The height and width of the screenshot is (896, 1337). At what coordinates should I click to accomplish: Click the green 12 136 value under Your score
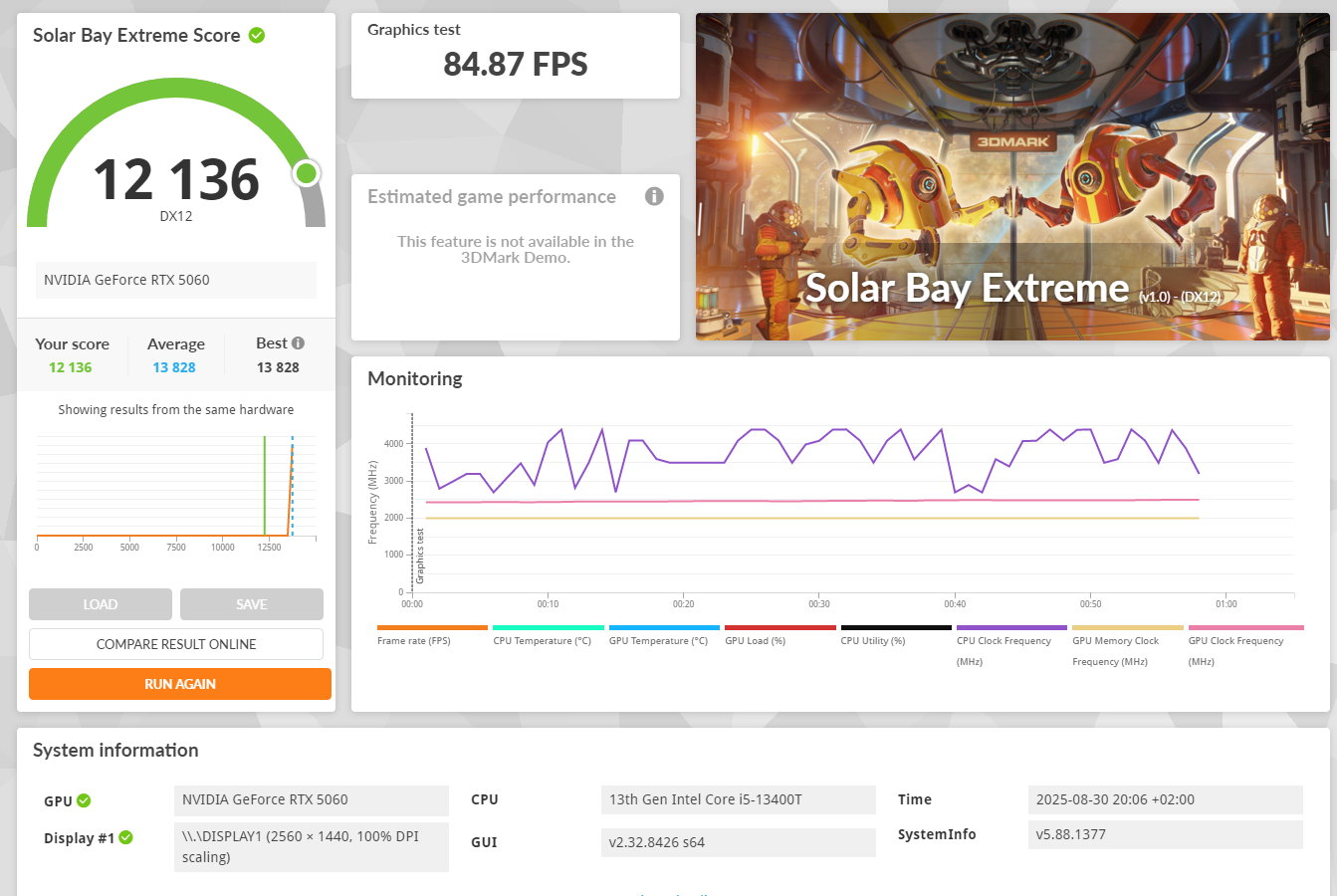pyautogui.click(x=70, y=367)
